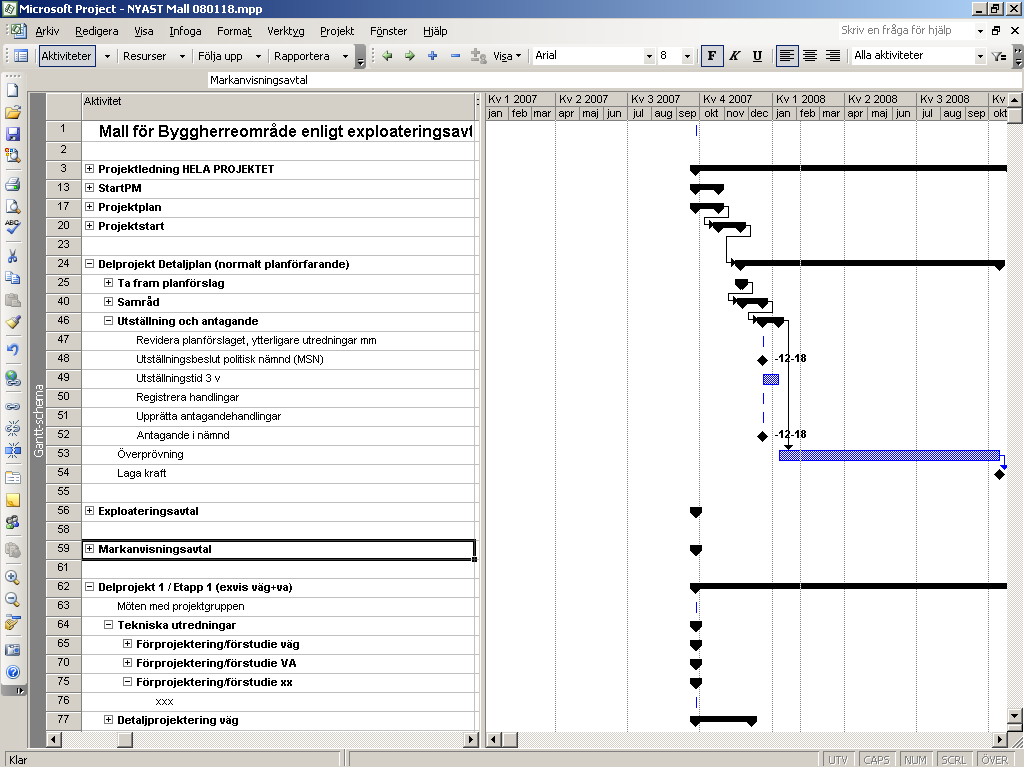Open the font size dropdown
1024x768 pixels.
(x=687, y=56)
